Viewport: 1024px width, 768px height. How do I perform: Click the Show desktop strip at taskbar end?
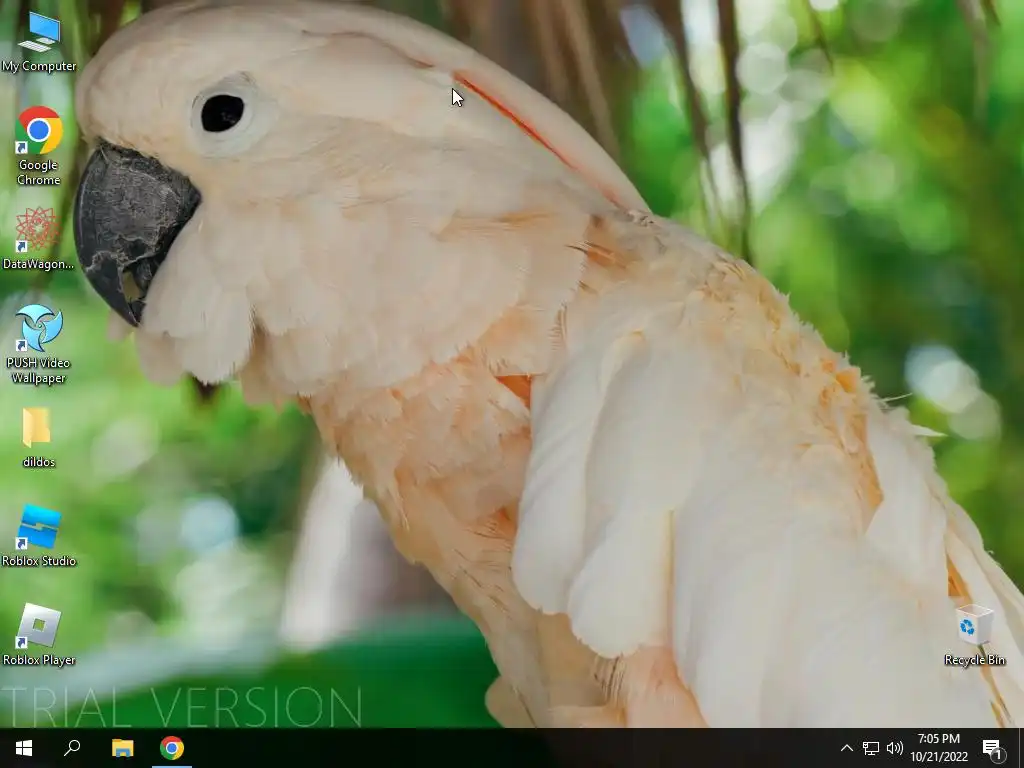tap(1020, 748)
